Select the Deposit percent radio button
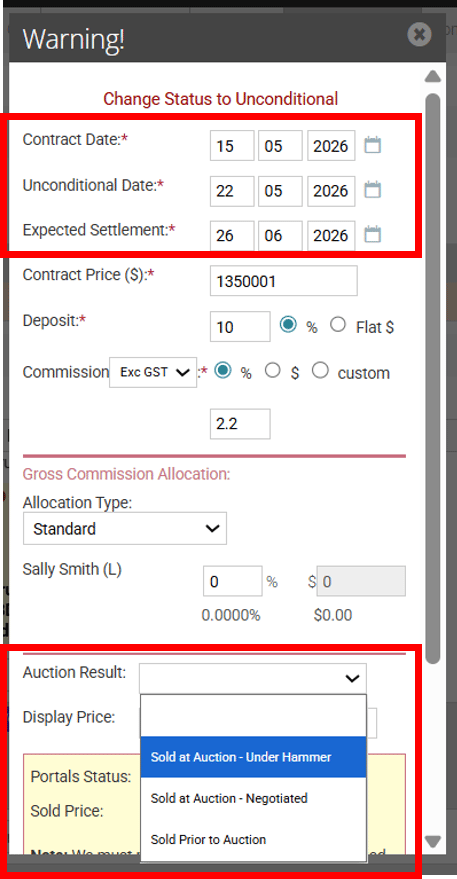This screenshot has width=457, height=879. 288,325
